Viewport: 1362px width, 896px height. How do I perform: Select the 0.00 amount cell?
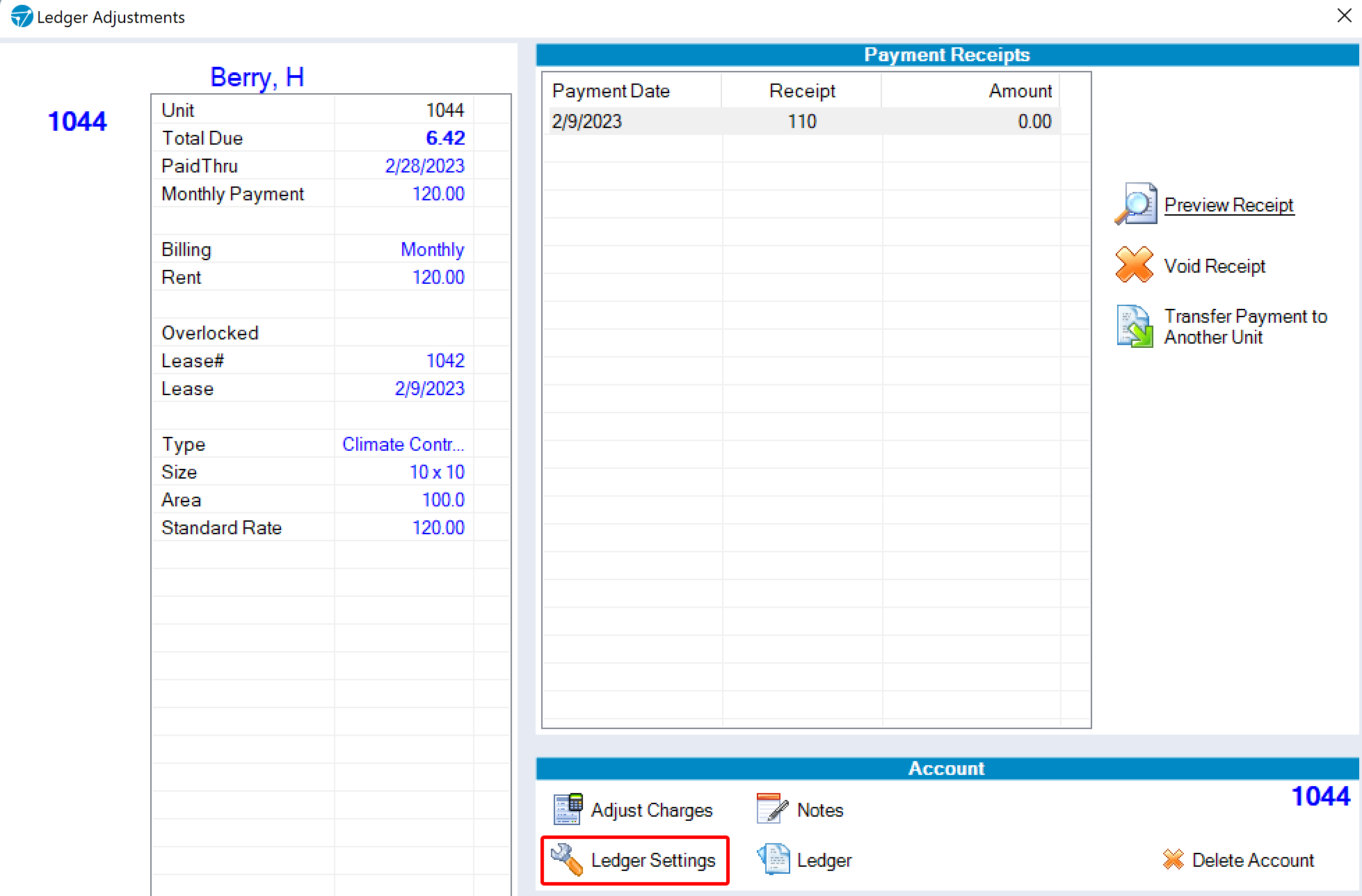pyautogui.click(x=1034, y=122)
